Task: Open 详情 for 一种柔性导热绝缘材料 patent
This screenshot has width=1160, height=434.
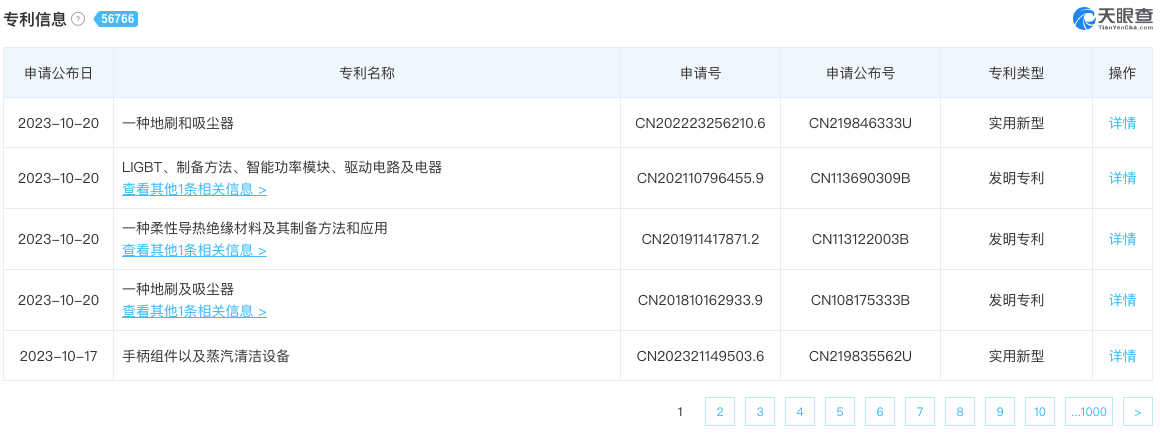Action: click(x=1122, y=239)
